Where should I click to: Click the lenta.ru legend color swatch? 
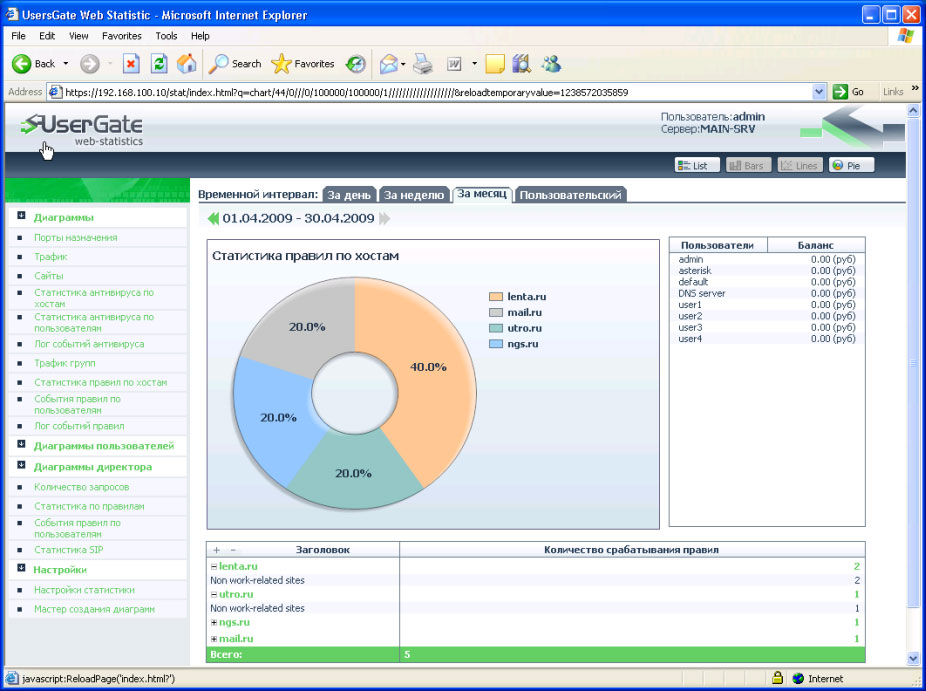(x=496, y=297)
